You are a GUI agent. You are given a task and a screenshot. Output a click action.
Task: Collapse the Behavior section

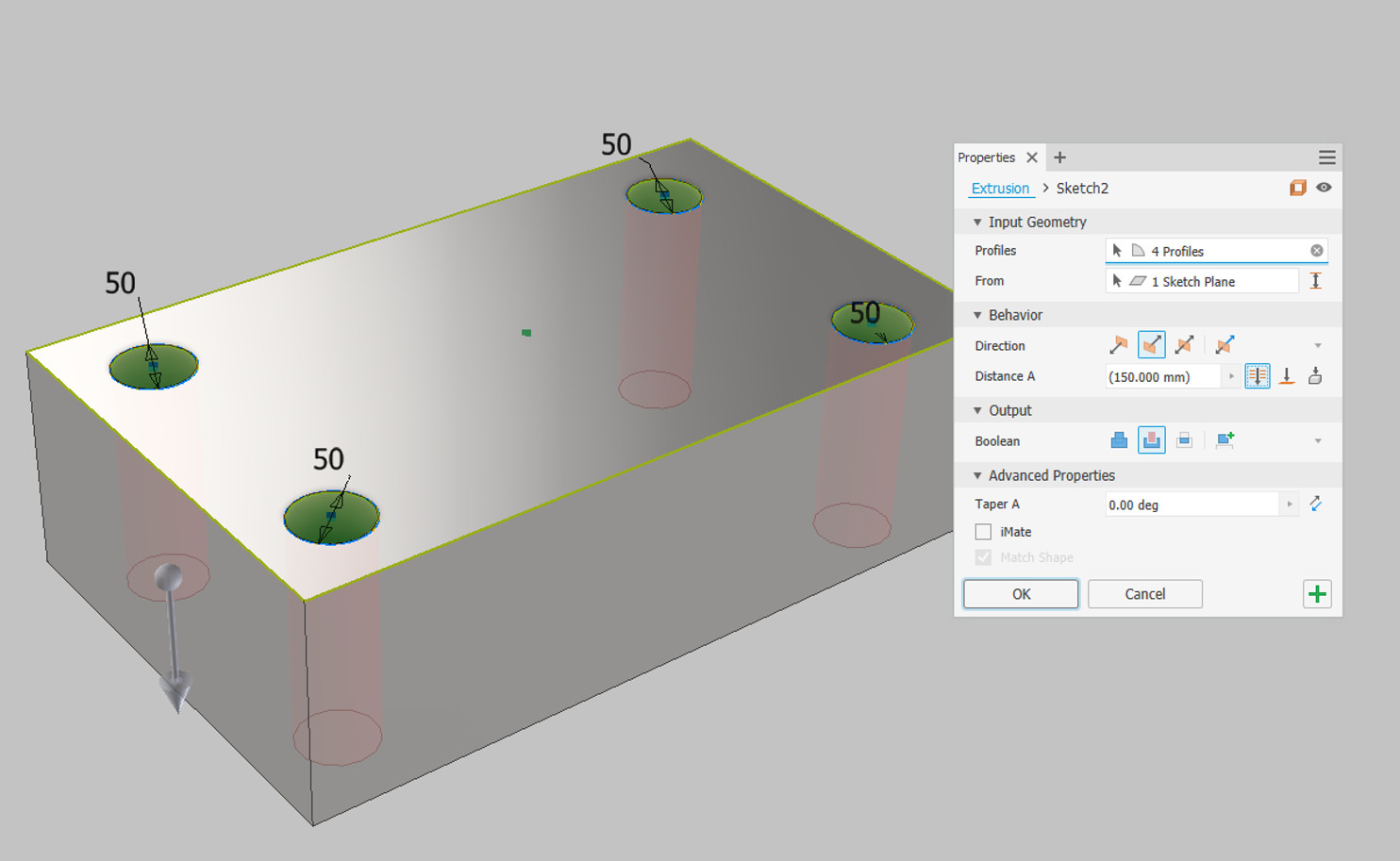(977, 316)
